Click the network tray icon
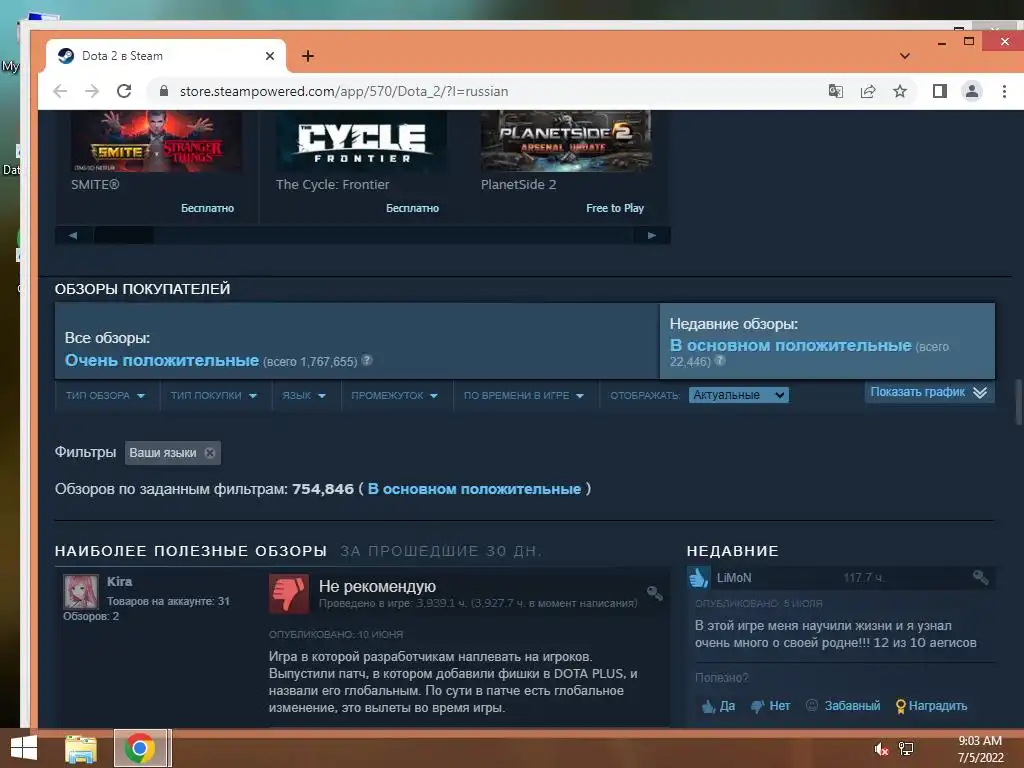The width and height of the screenshot is (1024, 768). [x=906, y=749]
